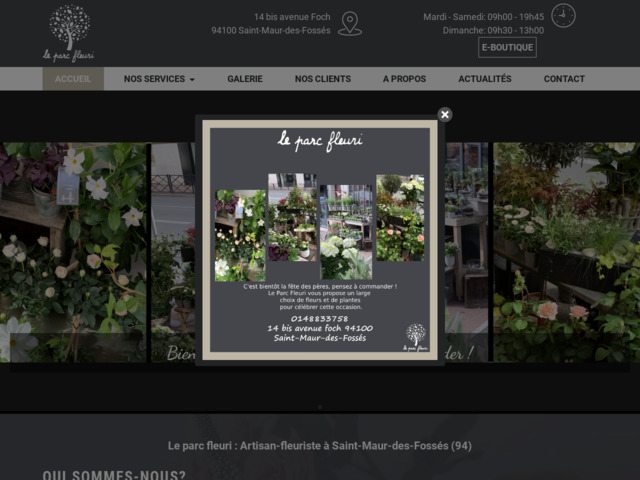
Task: Open the CONTACT page
Action: pyautogui.click(x=564, y=79)
